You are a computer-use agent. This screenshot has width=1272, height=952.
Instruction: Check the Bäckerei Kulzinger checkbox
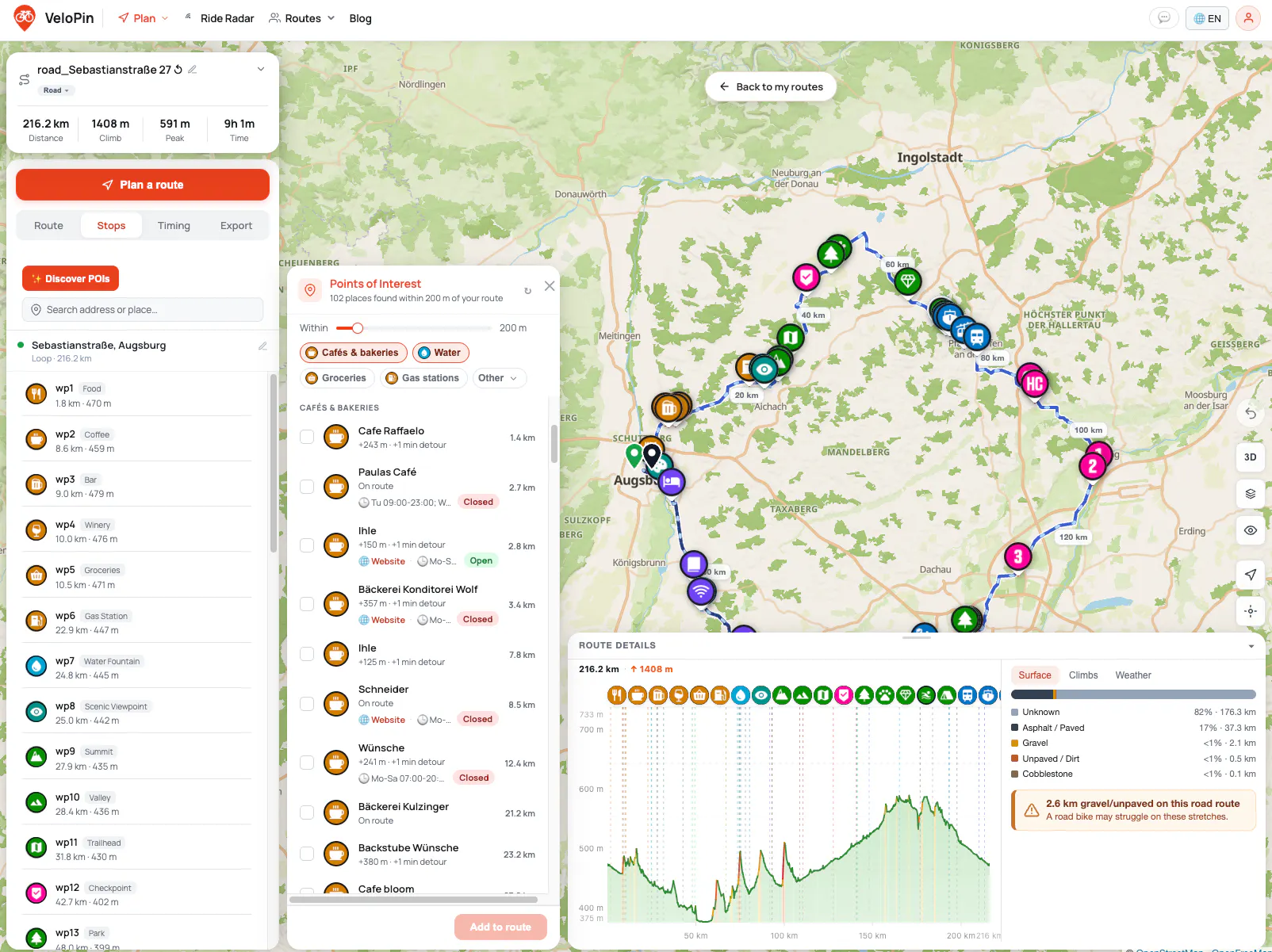click(x=307, y=812)
